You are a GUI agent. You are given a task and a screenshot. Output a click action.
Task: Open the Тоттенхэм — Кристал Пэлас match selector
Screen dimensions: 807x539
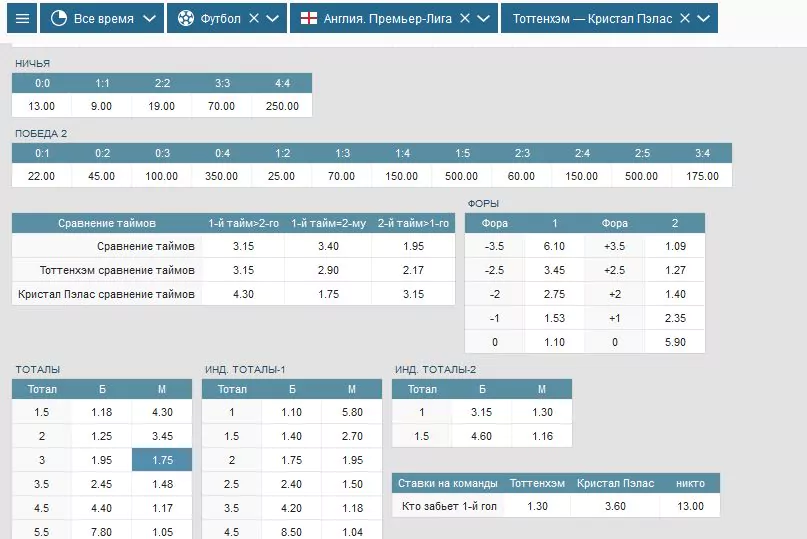609,19
